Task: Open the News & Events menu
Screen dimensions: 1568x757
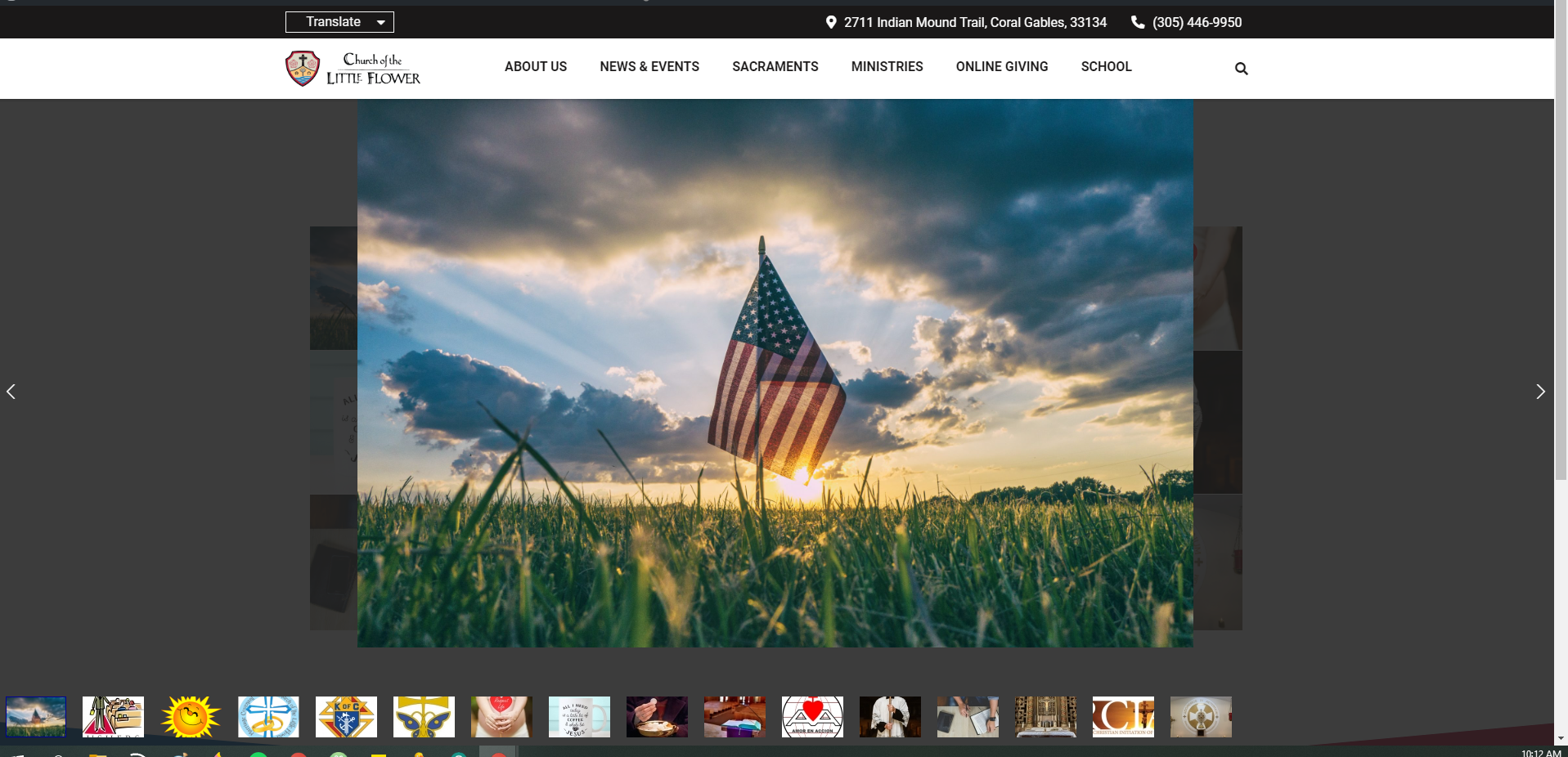Action: [x=649, y=66]
